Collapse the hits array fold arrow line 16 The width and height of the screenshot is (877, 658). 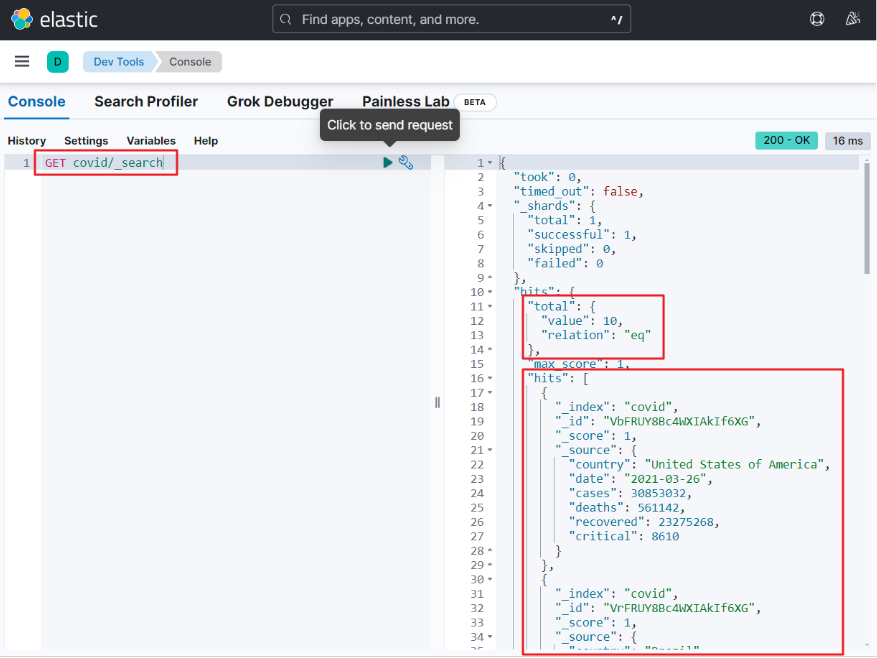tap(490, 378)
